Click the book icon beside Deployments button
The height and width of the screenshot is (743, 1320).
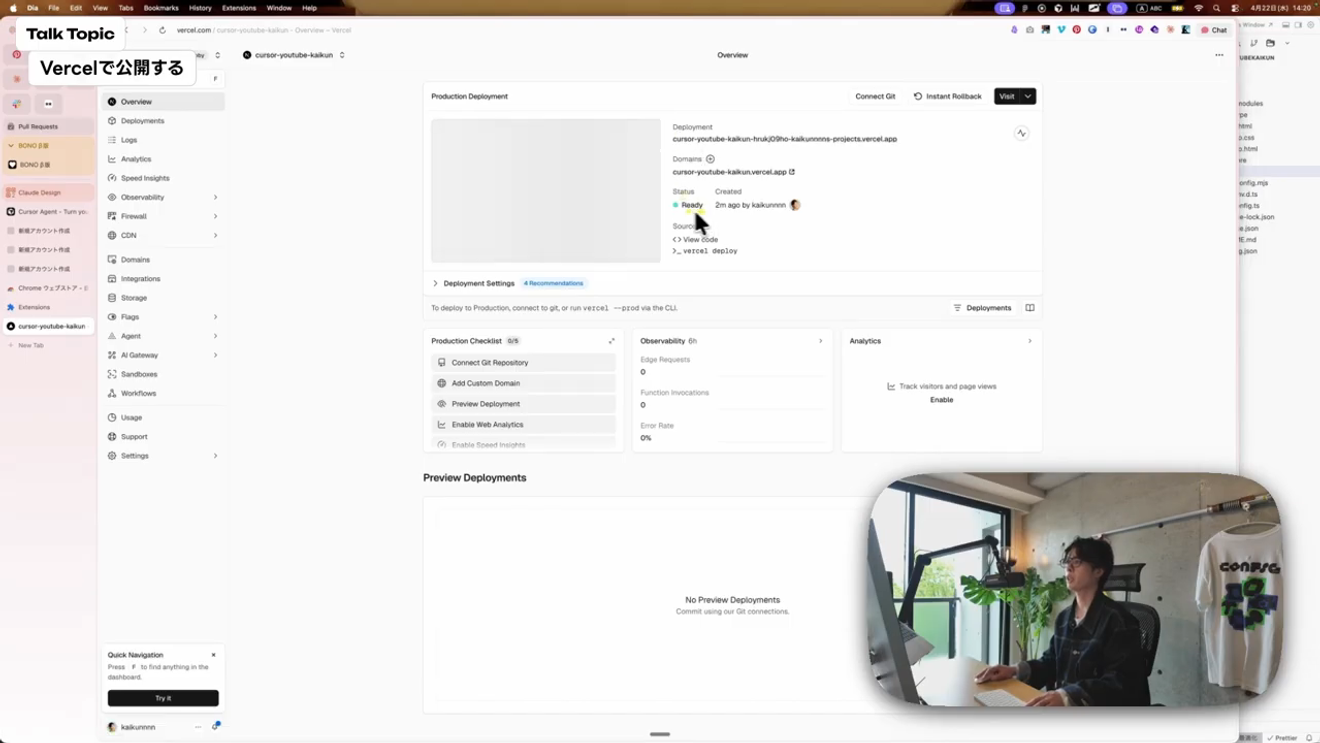point(1030,308)
